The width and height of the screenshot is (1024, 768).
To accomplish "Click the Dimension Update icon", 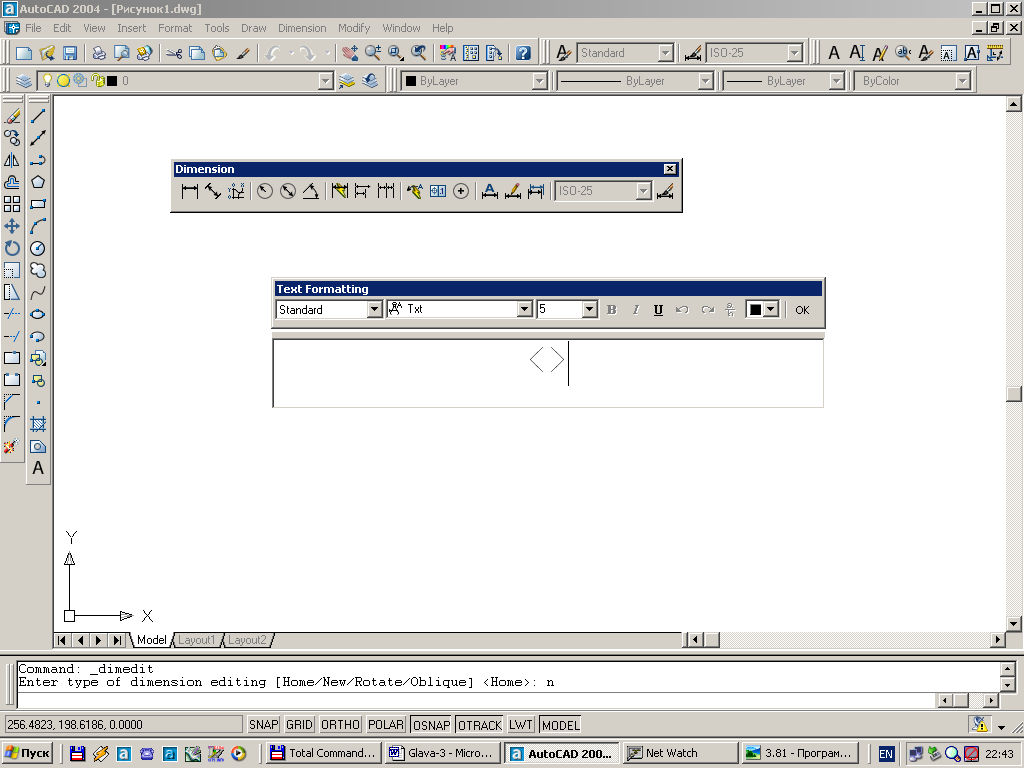I will tap(536, 191).
